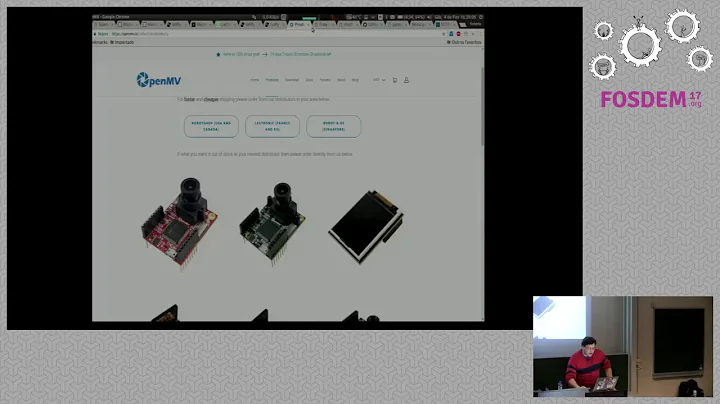720x404 pixels.
Task: Open the About nav item
Action: [x=341, y=80]
